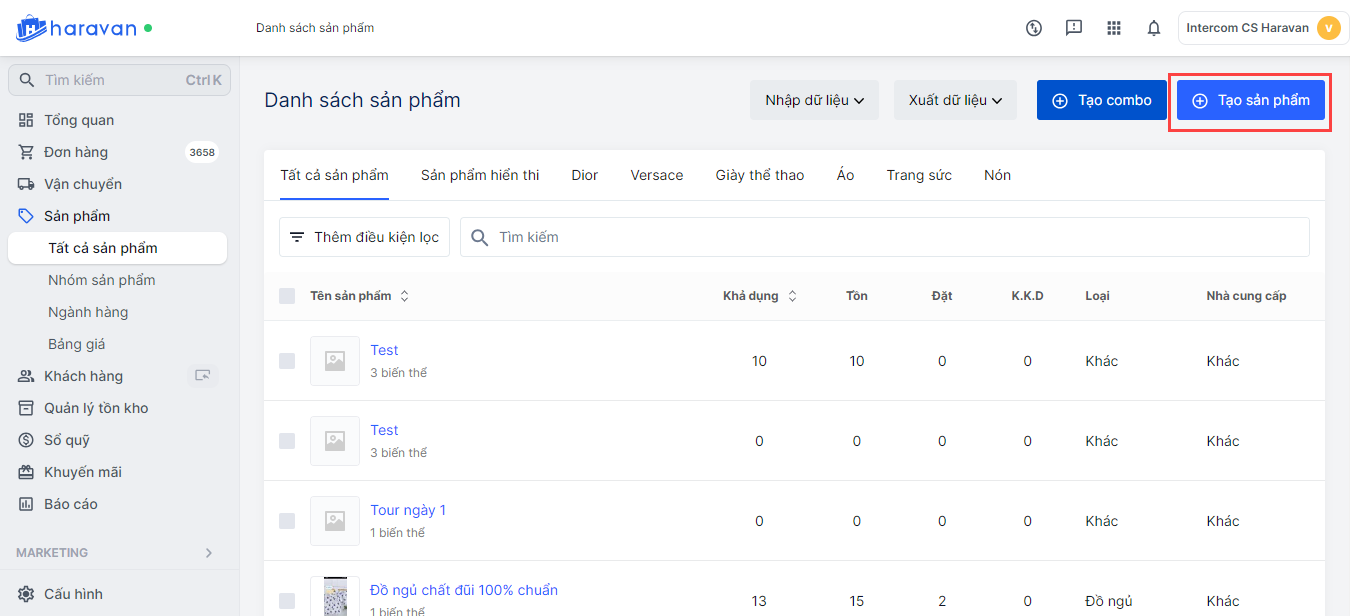
Task: Click the notification bell icon
Action: [1154, 28]
